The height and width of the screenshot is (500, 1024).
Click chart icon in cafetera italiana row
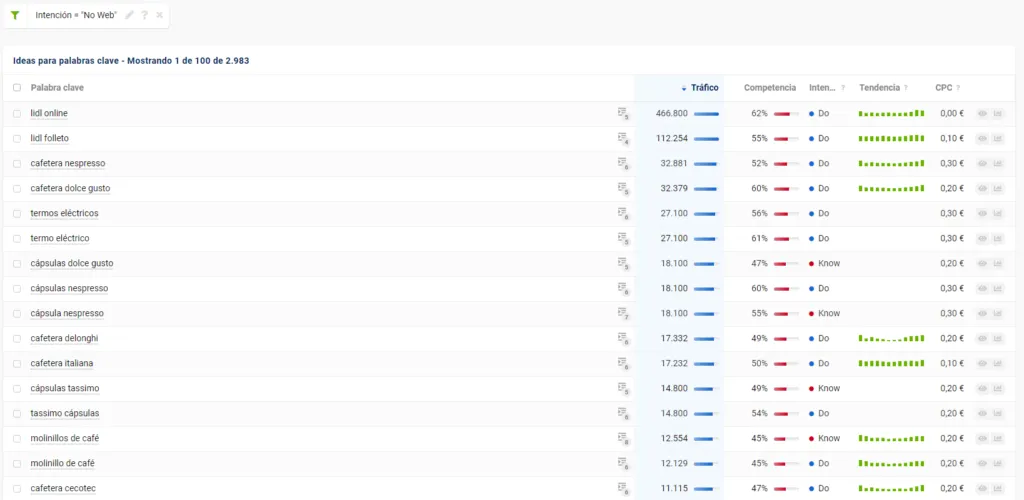(x=997, y=364)
